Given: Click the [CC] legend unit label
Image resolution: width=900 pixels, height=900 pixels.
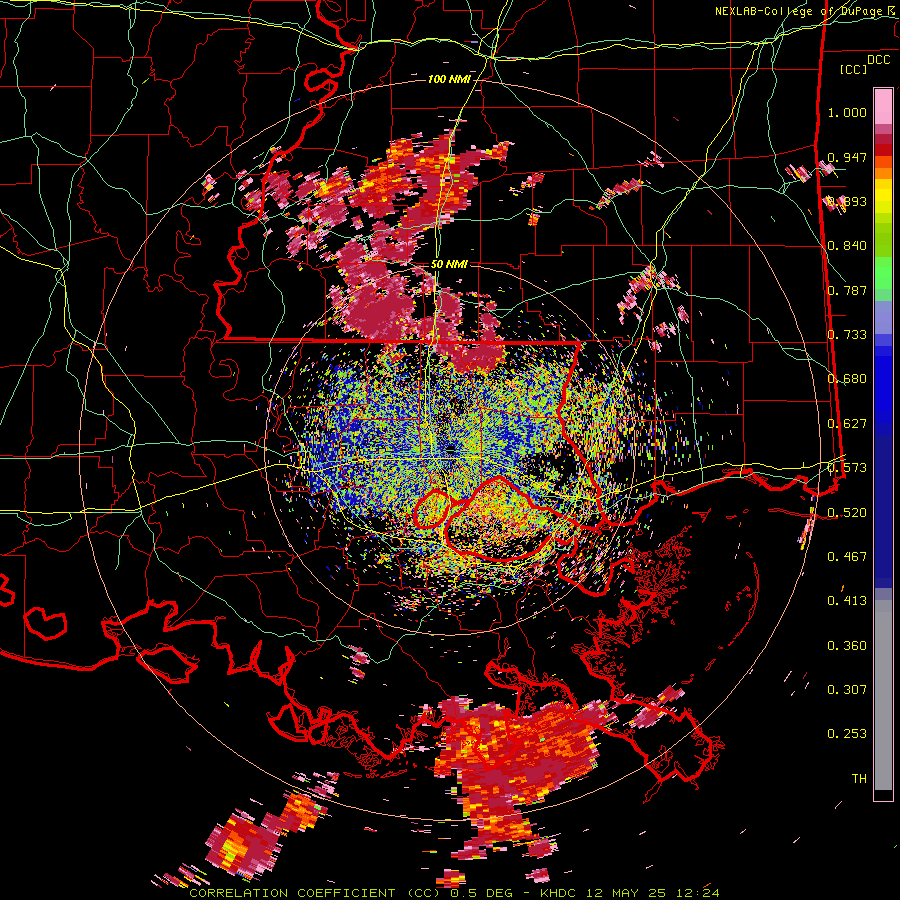Looking at the screenshot, I should click(x=854, y=69).
